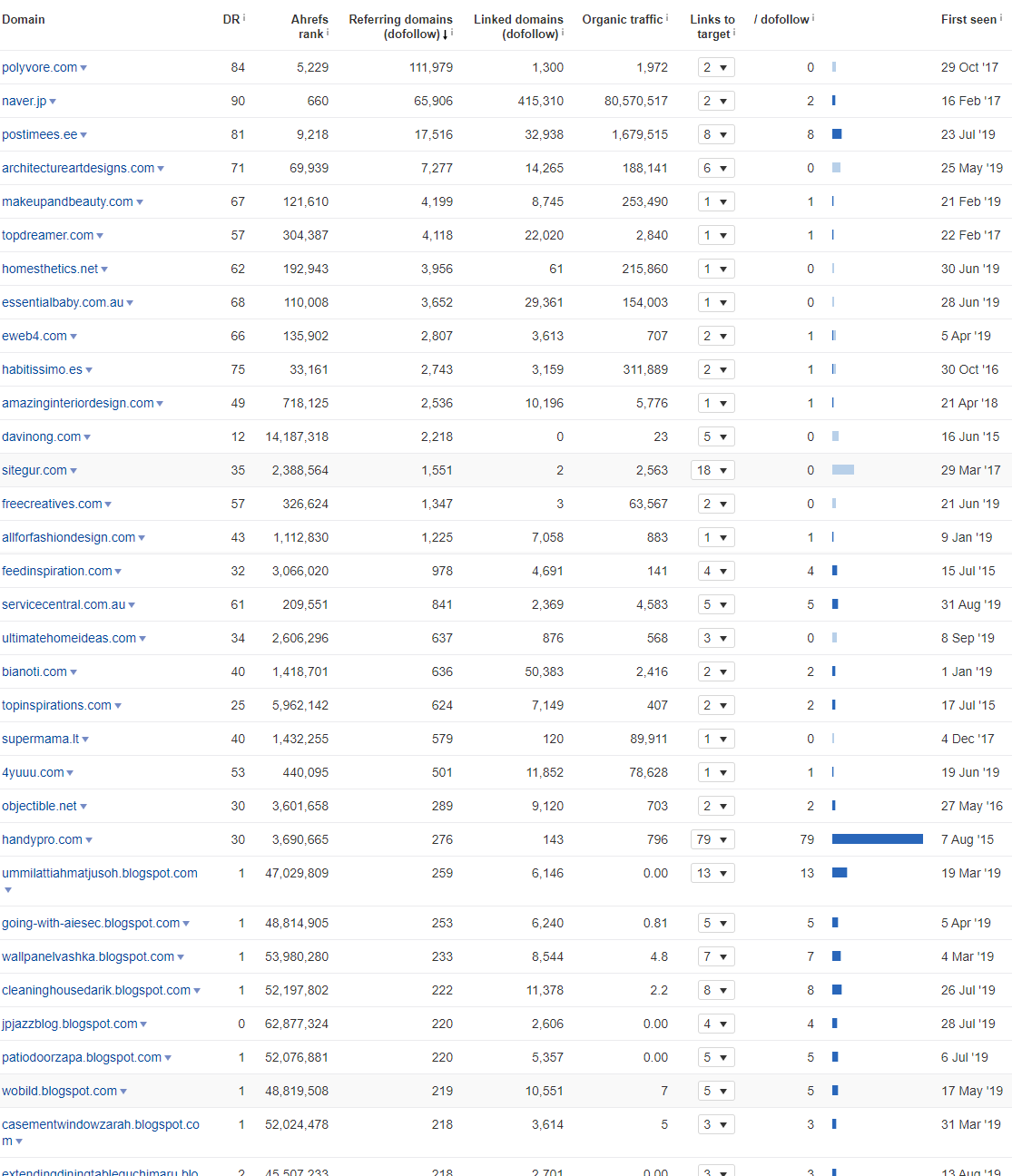
Task: Click the 4yuuu.com domain link
Action: click(x=33, y=772)
